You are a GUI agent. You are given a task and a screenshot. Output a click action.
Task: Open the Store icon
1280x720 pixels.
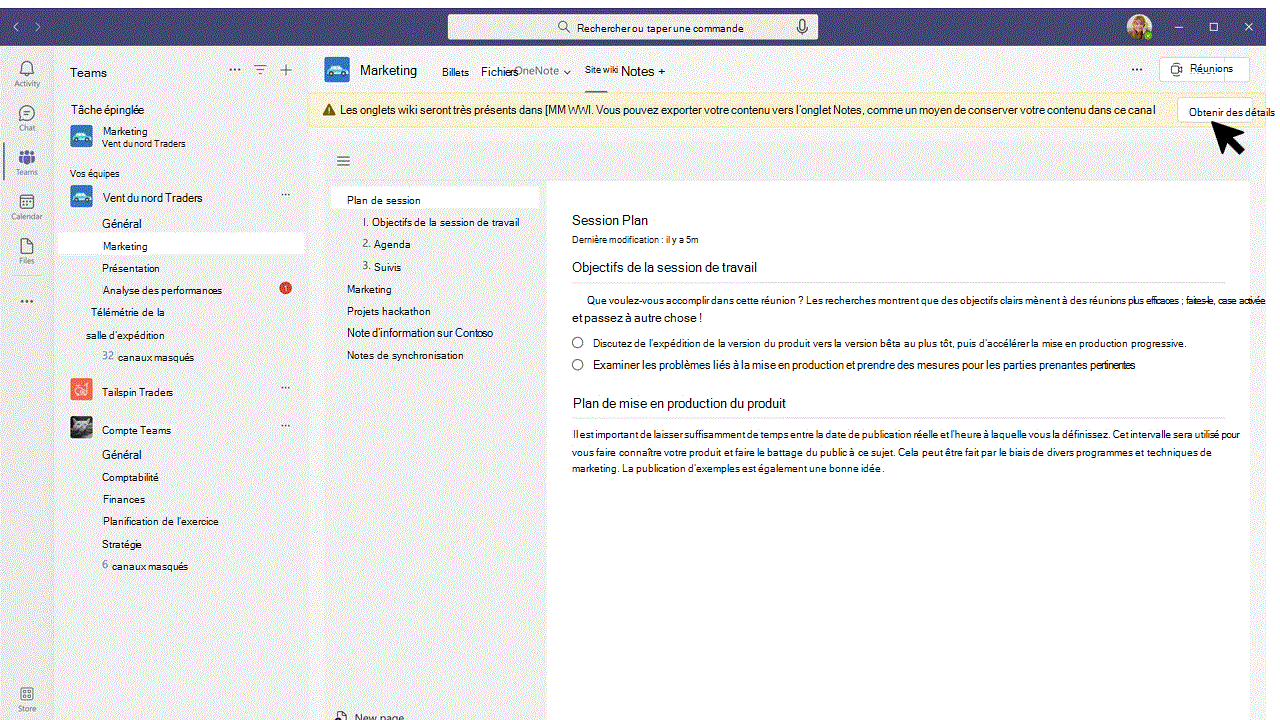coord(27,699)
